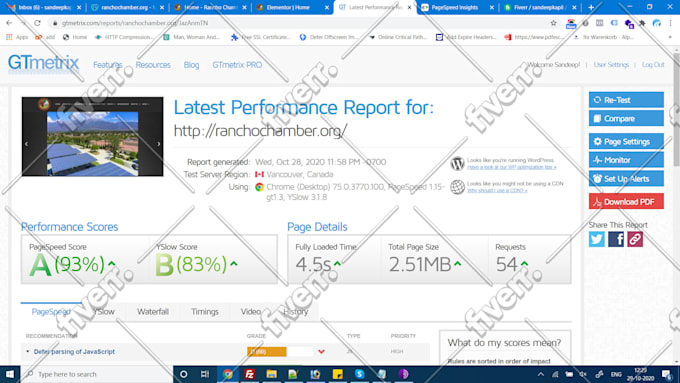Switch to PageSpeed Insights browser tab

(x=457, y=7)
